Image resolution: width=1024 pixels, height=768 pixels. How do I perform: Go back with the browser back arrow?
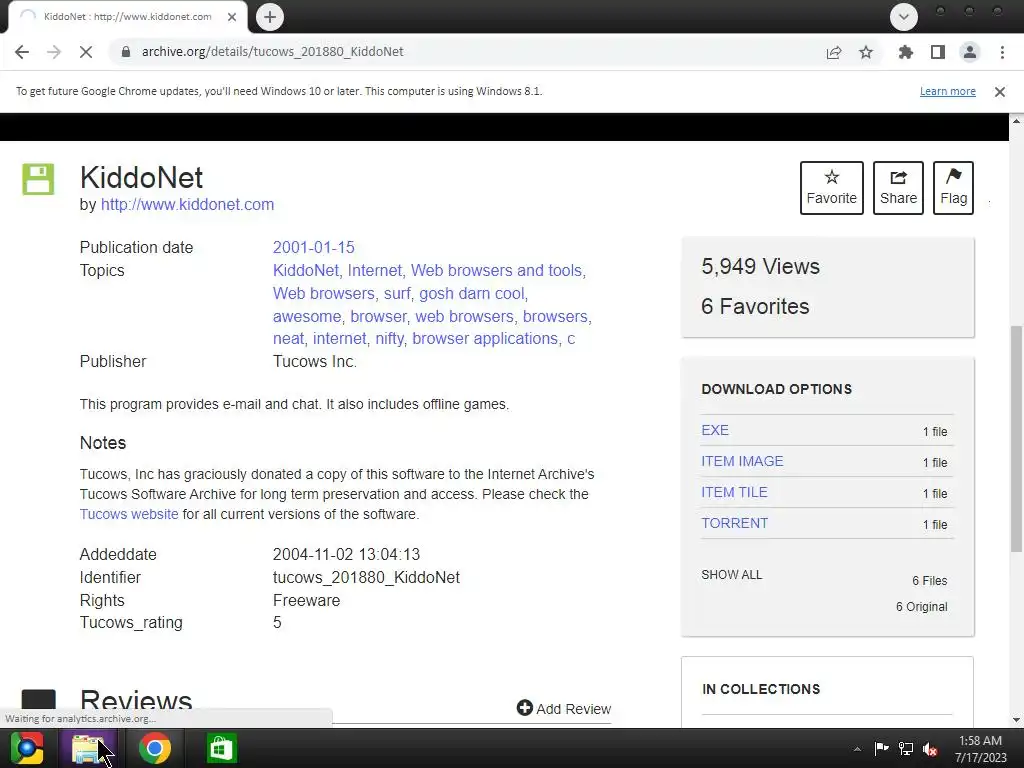click(x=22, y=52)
